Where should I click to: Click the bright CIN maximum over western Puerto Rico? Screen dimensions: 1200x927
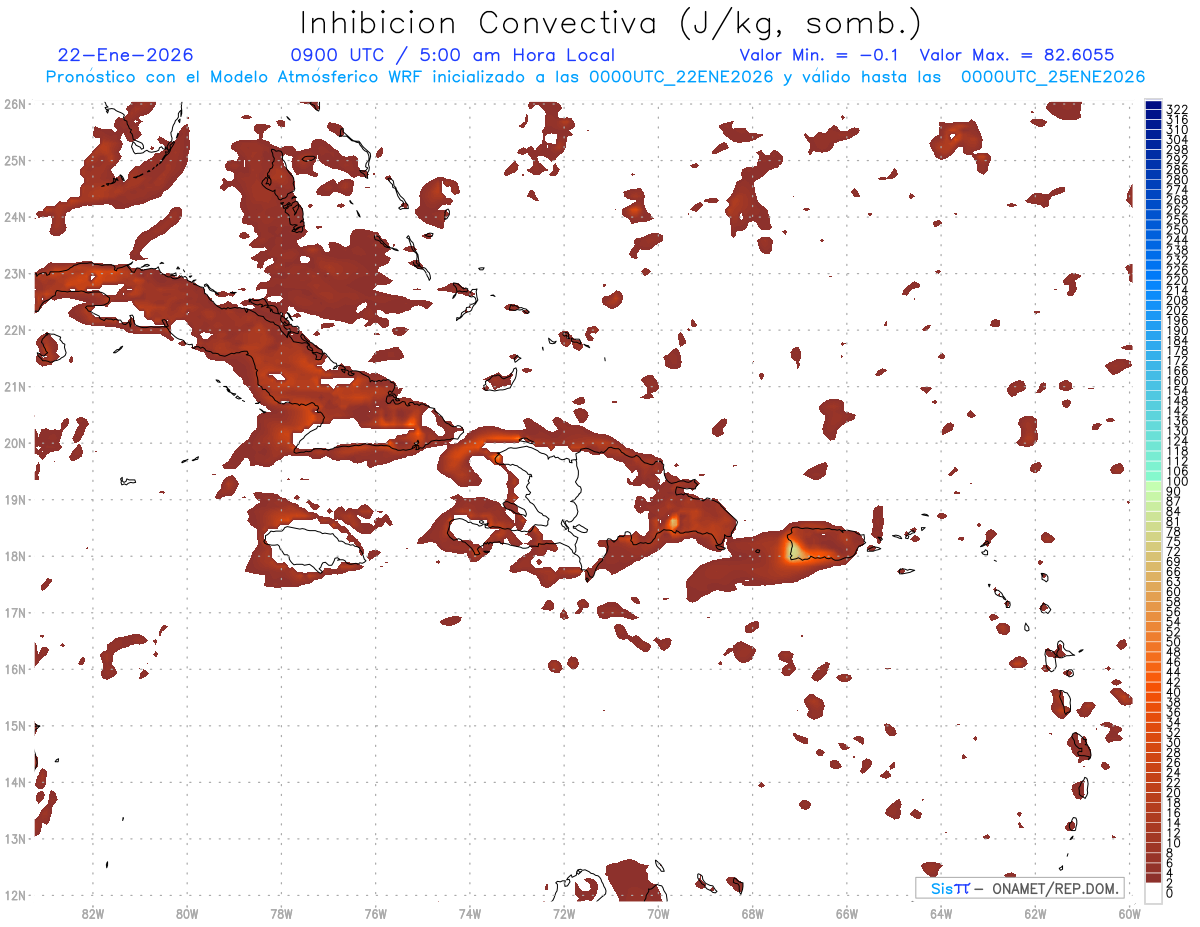click(797, 549)
